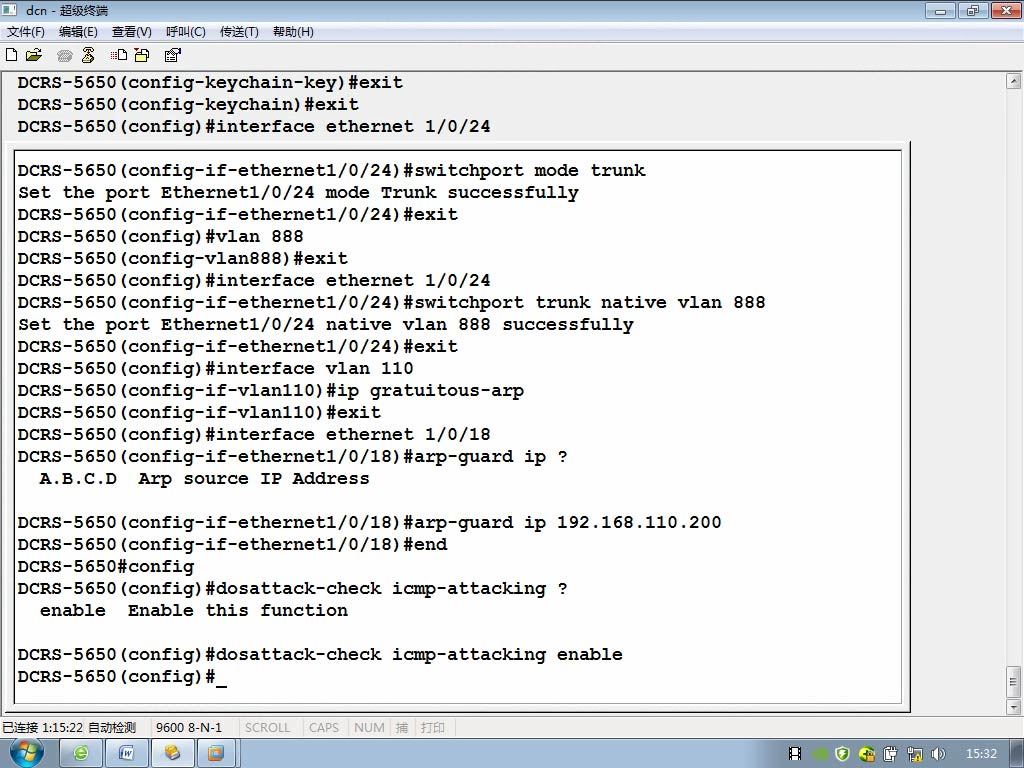The width and height of the screenshot is (1024, 768).
Task: Click 'enable Enable this function' help line
Action: point(194,611)
